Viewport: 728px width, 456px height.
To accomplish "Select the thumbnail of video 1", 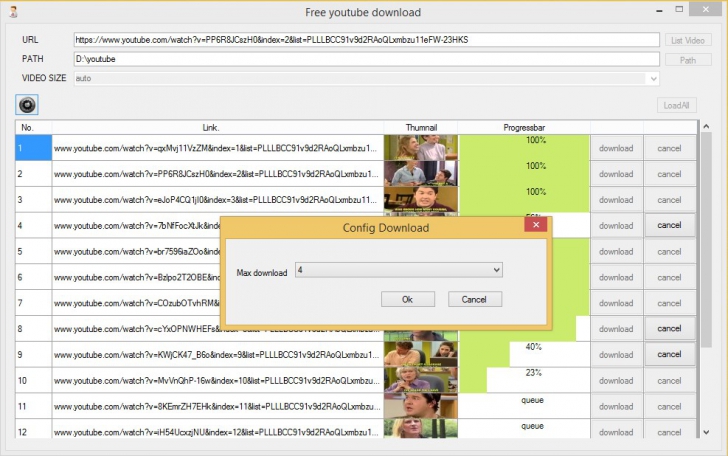I will click(x=421, y=148).
